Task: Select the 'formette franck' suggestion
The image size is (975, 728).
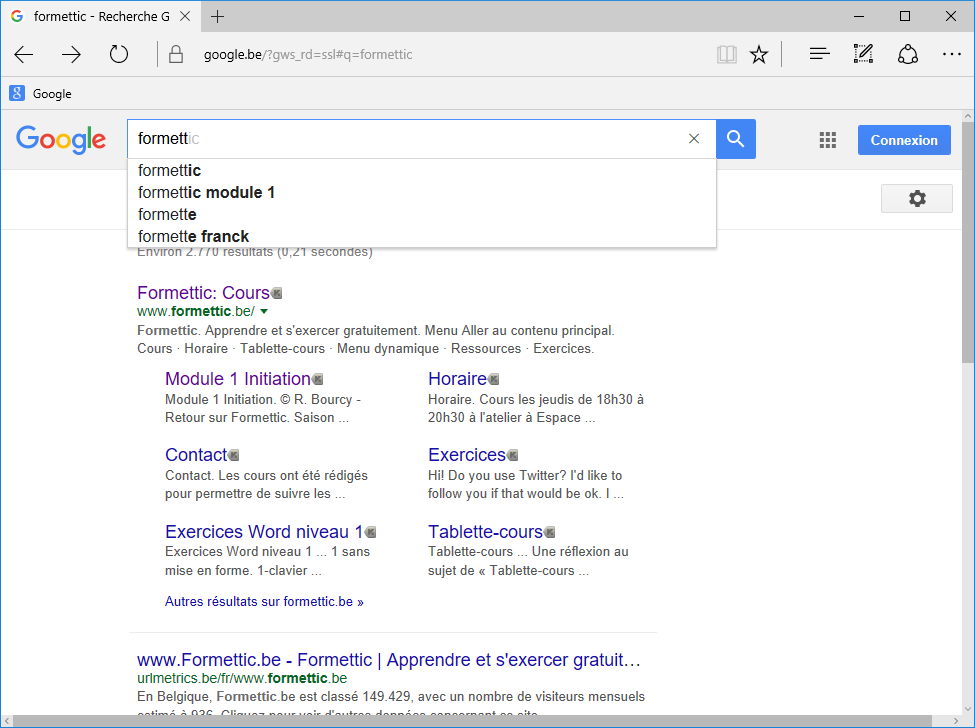Action: tap(422, 237)
